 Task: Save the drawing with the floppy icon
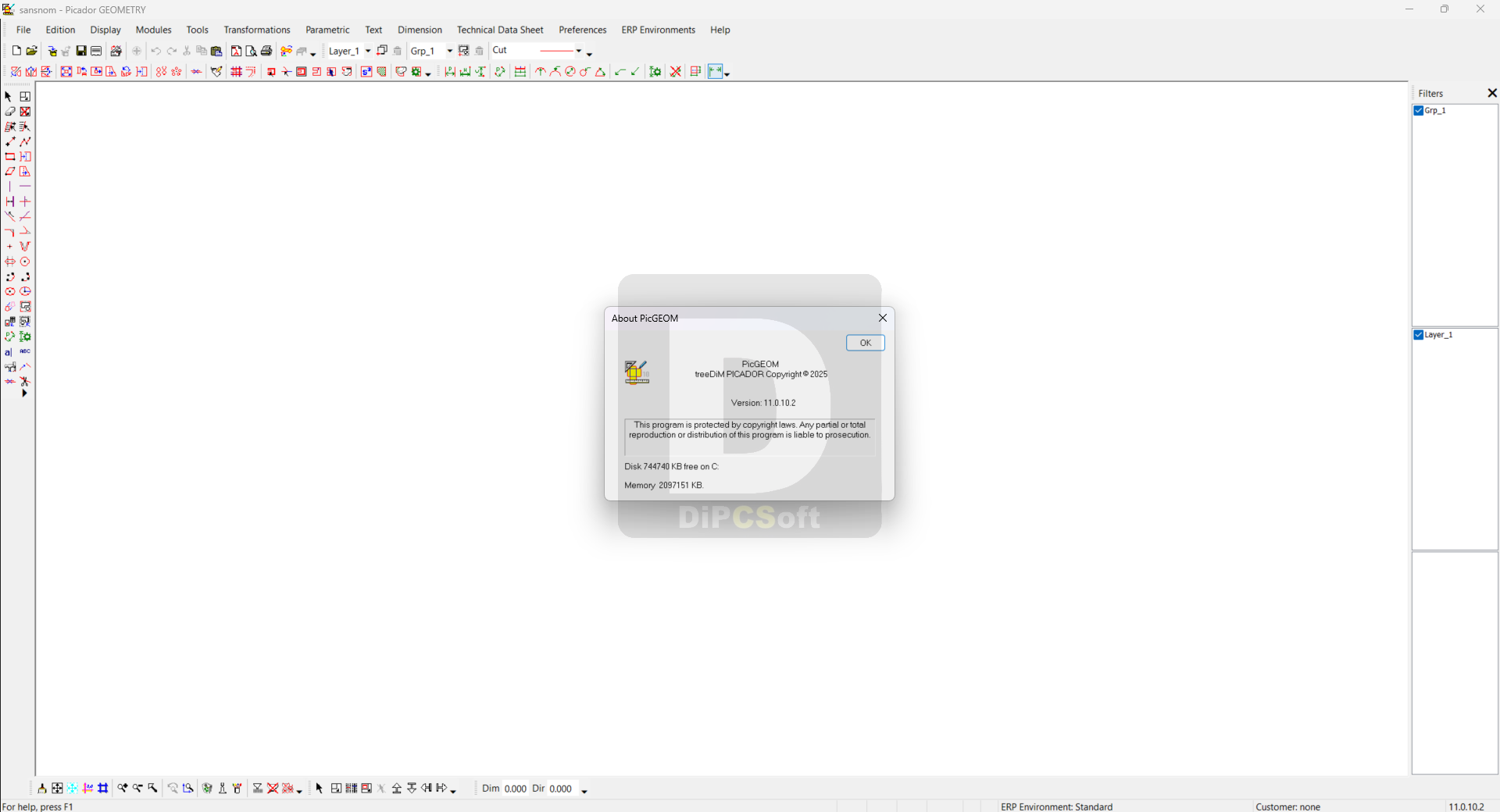pyautogui.click(x=81, y=51)
